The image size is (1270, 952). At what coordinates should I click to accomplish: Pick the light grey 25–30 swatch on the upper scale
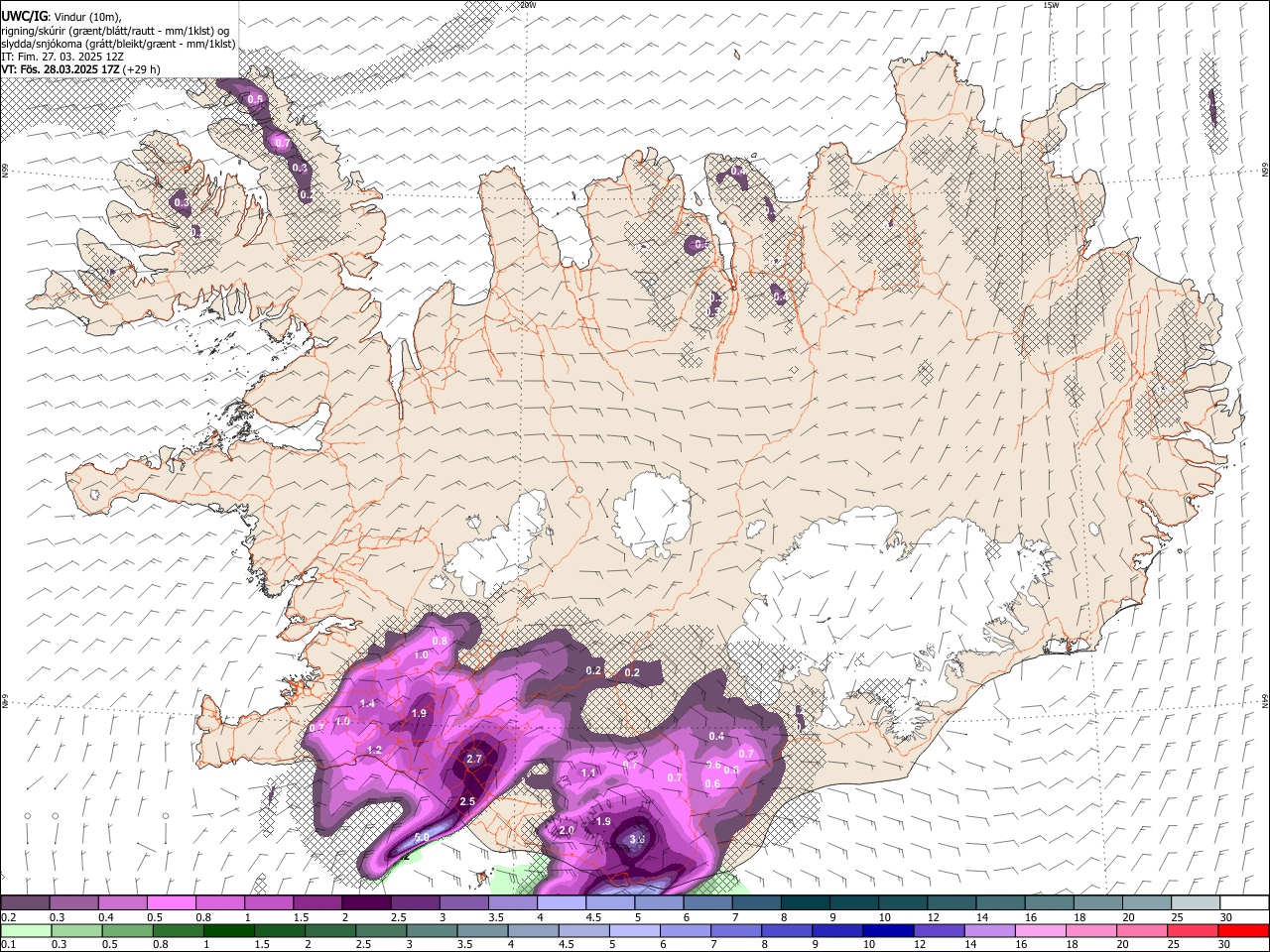[1196, 902]
